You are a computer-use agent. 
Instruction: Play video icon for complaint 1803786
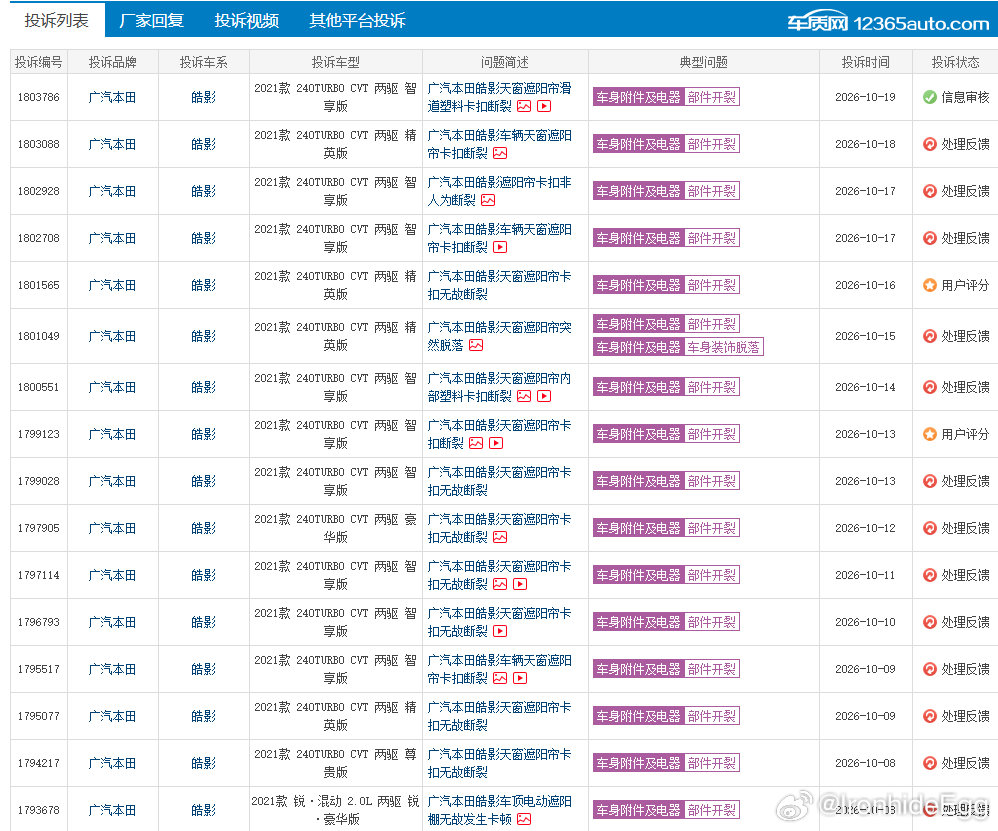click(x=544, y=106)
